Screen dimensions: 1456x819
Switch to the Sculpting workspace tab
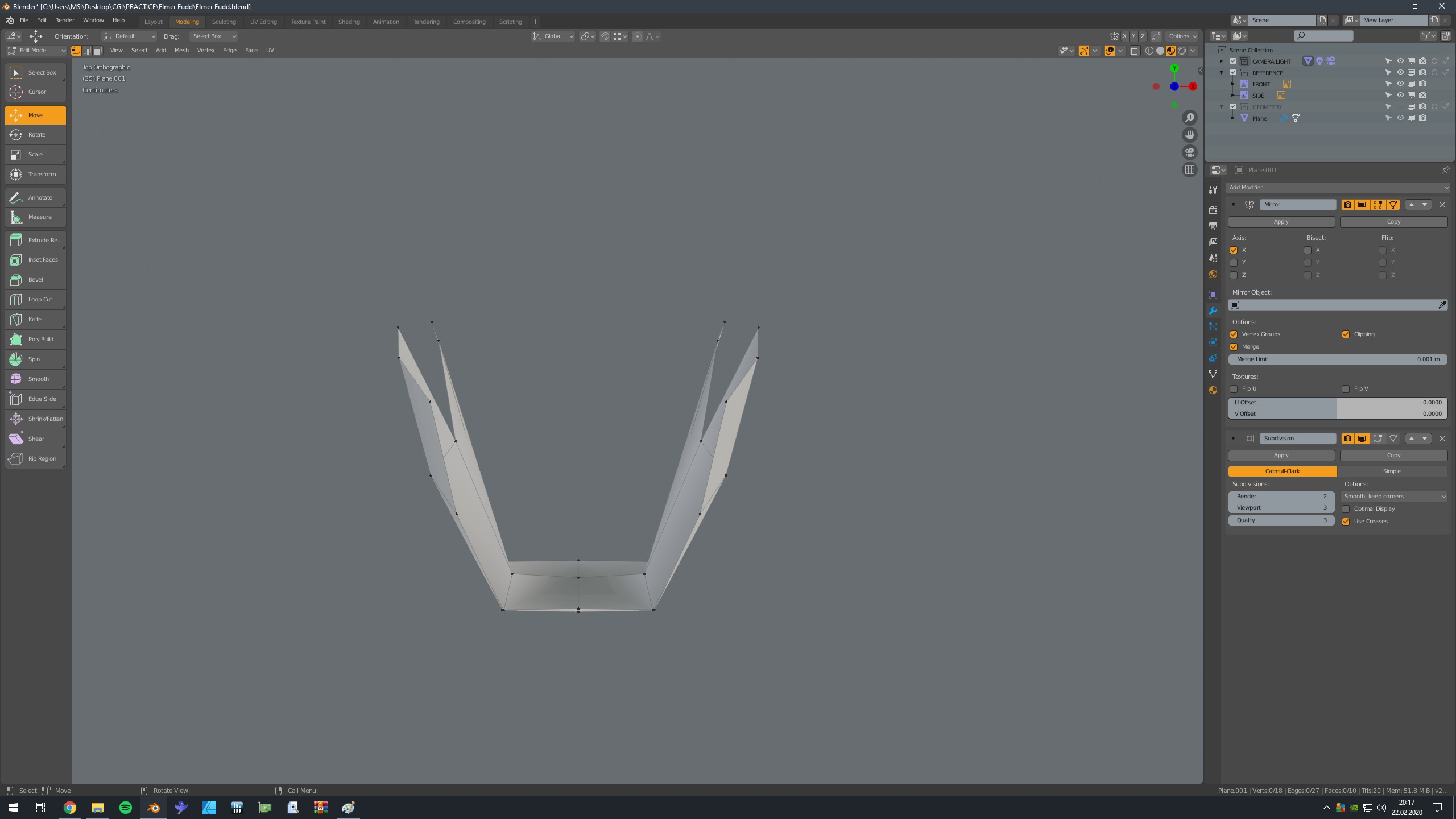[x=224, y=22]
